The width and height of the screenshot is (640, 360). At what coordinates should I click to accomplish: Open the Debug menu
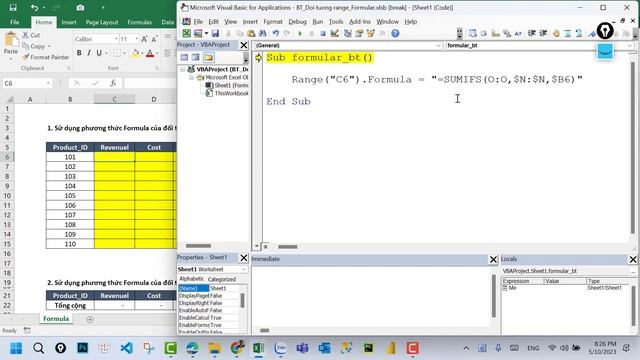pyautogui.click(x=297, y=22)
